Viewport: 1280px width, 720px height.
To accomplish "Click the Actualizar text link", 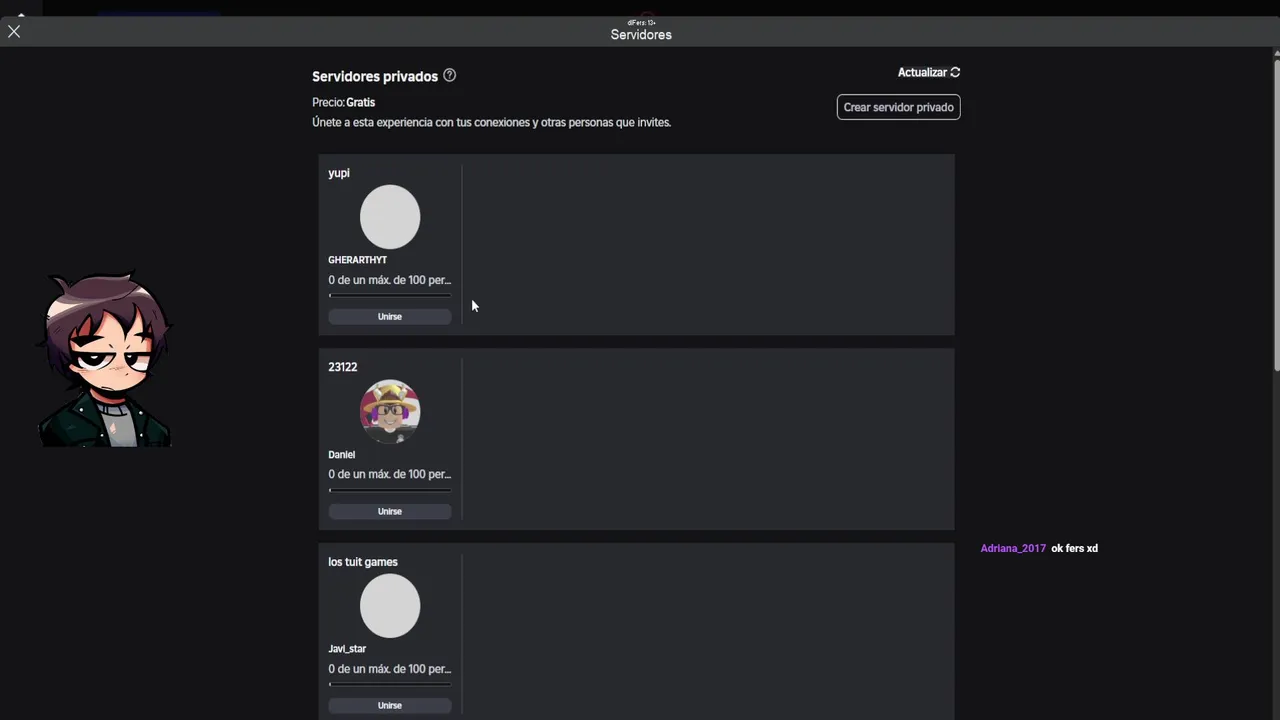I will [922, 72].
